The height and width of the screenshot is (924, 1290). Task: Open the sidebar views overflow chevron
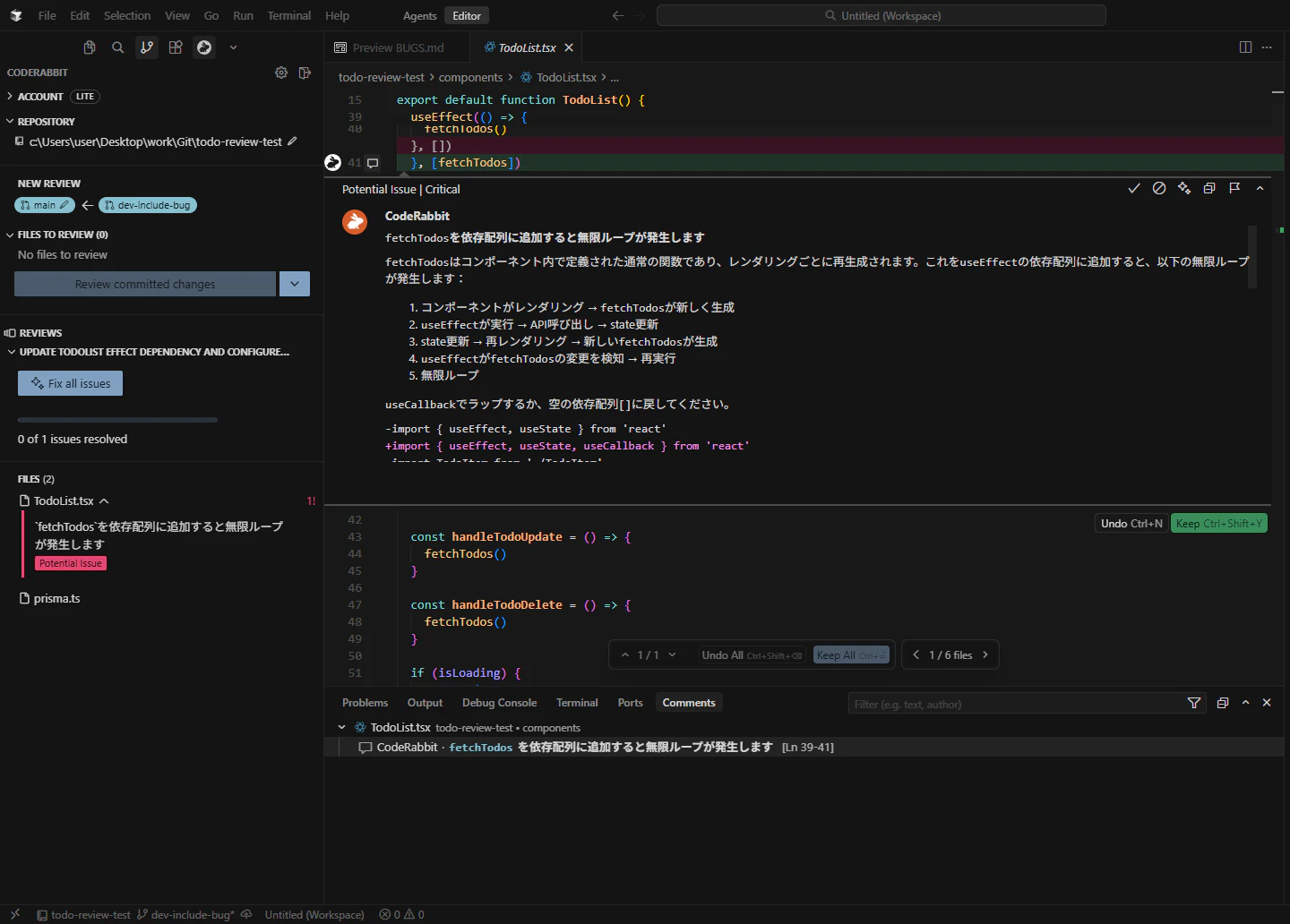pos(233,47)
